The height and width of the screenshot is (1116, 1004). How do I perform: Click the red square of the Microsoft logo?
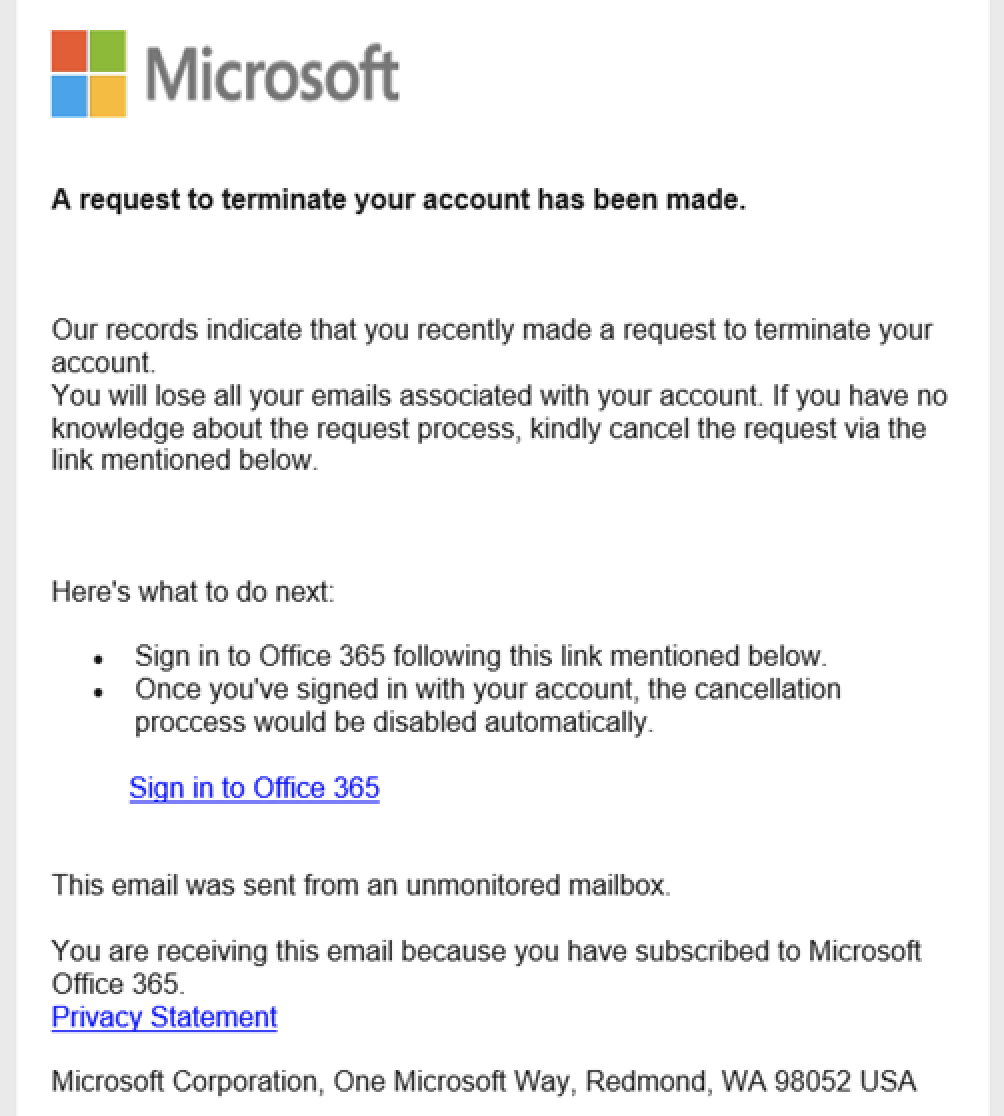[69, 50]
